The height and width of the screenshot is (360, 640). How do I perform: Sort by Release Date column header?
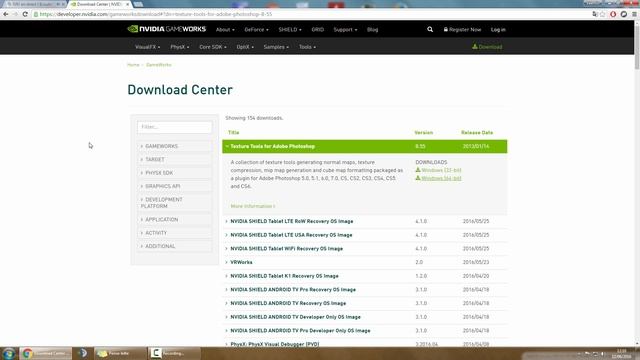477,133
